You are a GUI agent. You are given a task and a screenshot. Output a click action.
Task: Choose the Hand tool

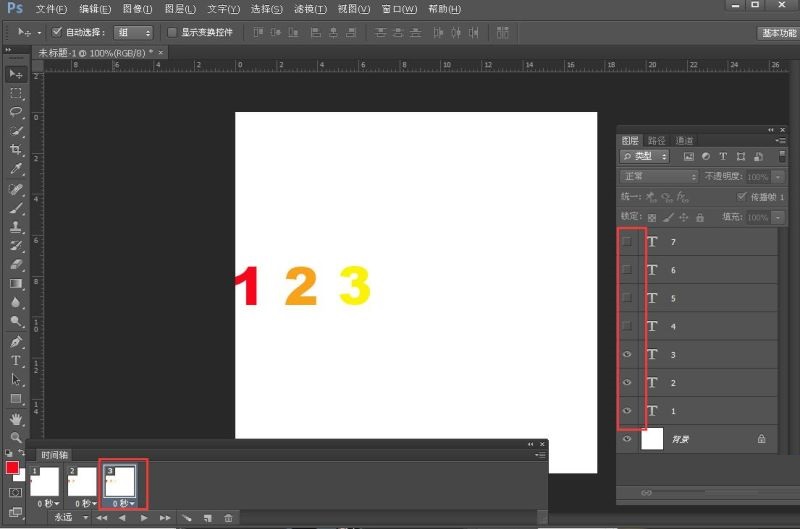pyautogui.click(x=16, y=419)
